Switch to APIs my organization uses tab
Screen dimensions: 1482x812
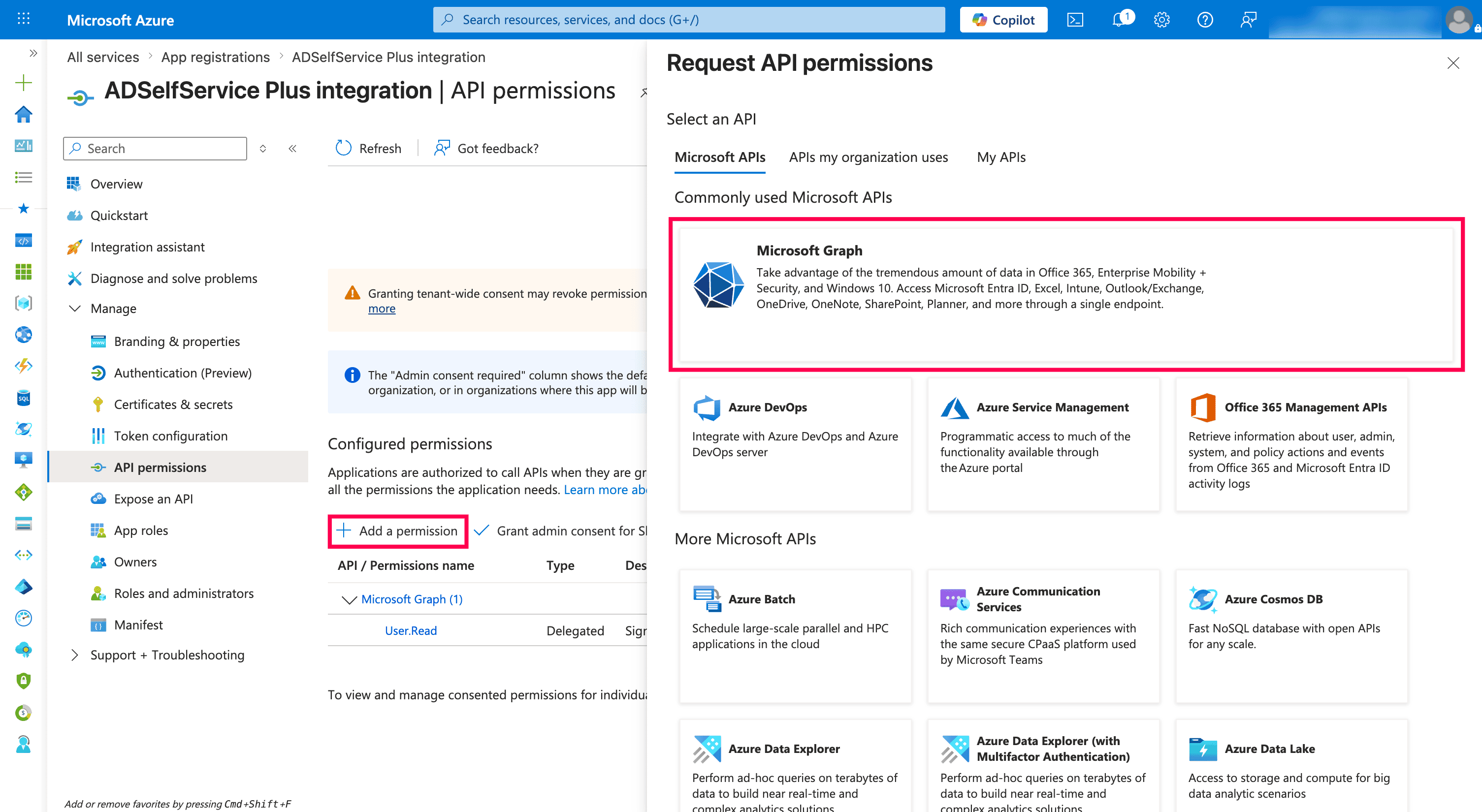868,157
